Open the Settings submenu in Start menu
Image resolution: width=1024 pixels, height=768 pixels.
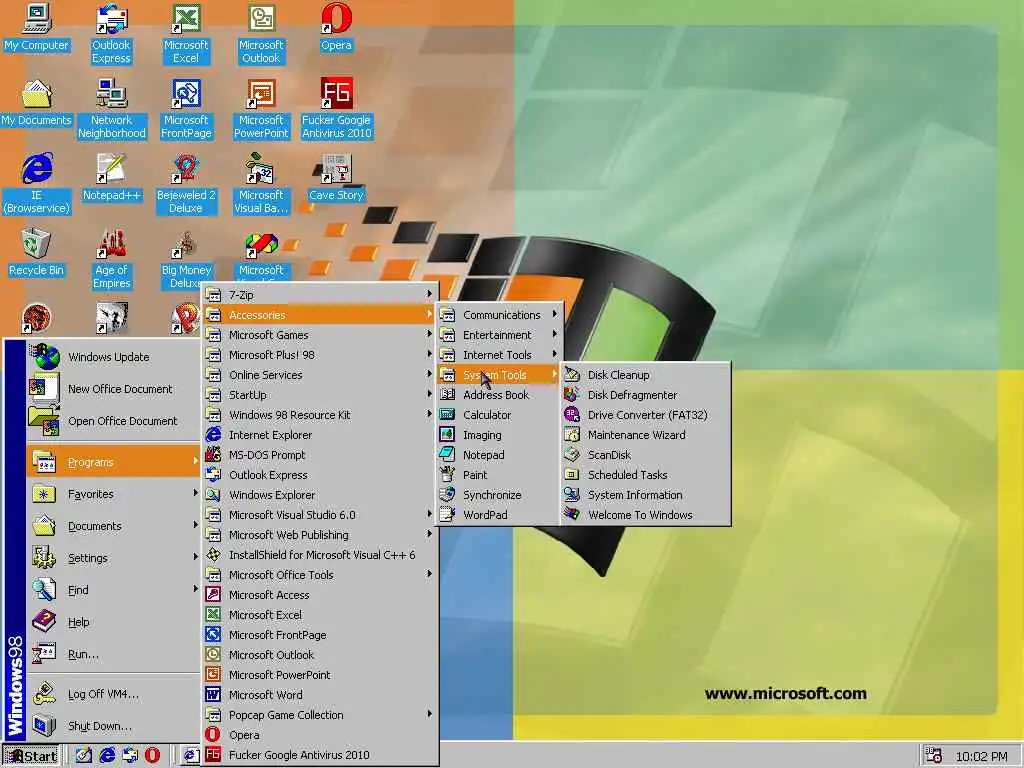coord(113,558)
